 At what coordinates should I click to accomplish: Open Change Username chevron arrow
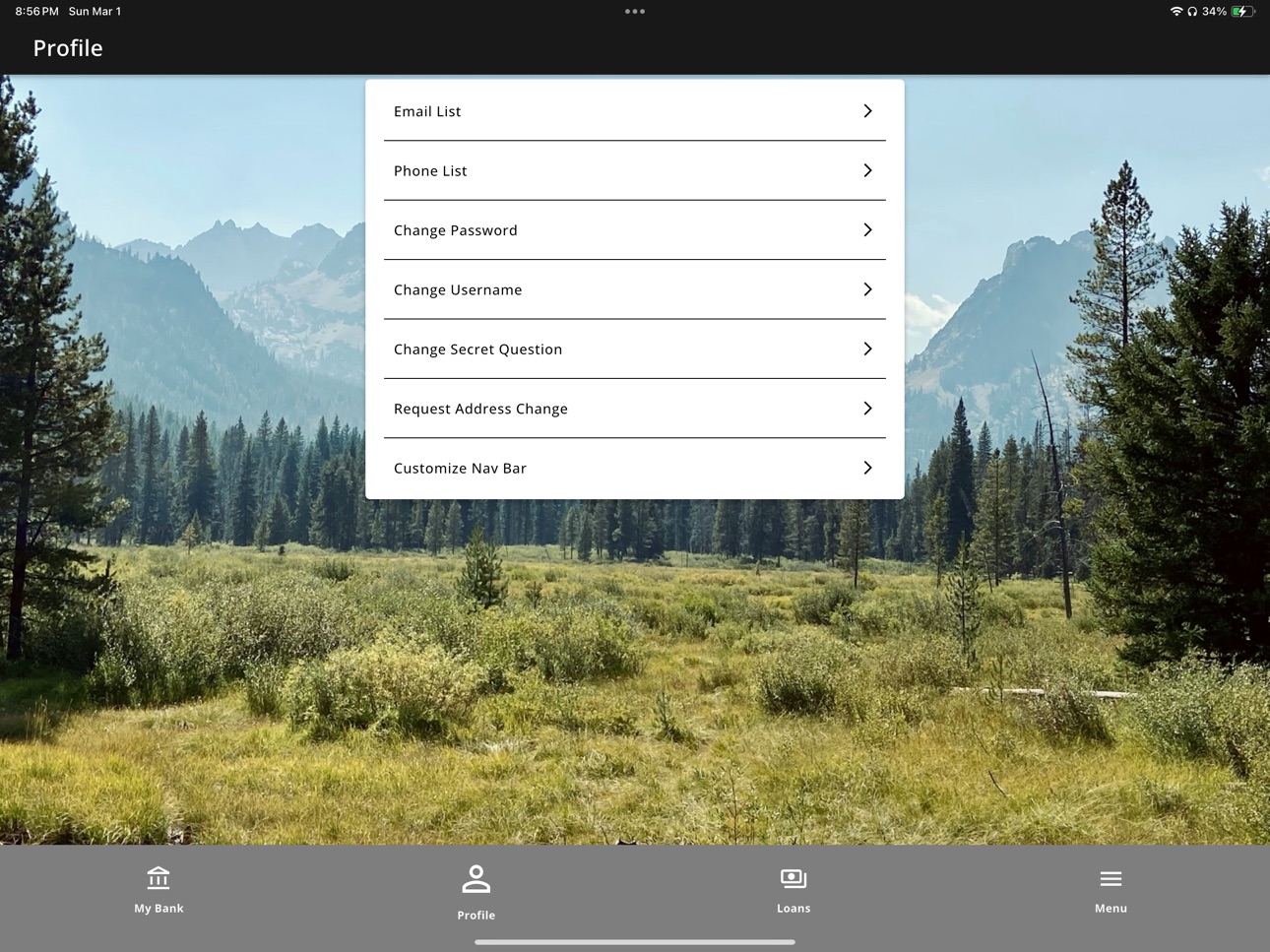click(867, 289)
